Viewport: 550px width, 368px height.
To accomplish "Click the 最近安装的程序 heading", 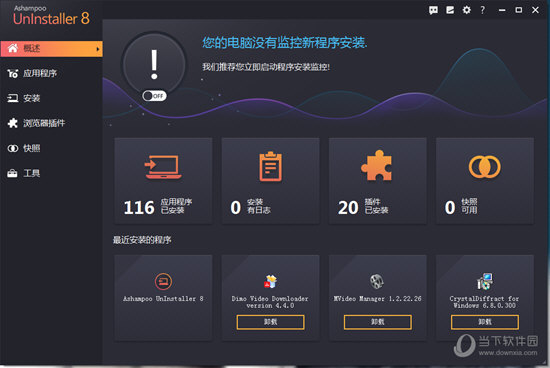I will click(x=142, y=240).
